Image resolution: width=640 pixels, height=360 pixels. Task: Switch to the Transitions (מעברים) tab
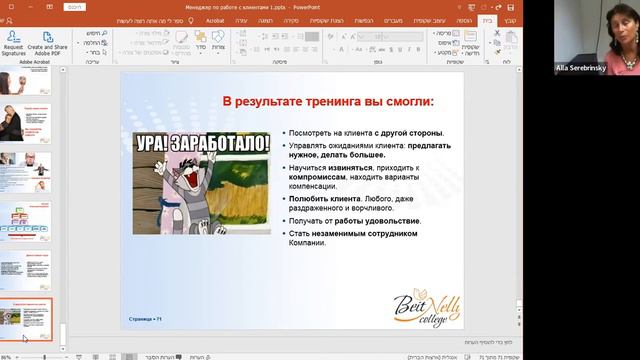coord(393,20)
